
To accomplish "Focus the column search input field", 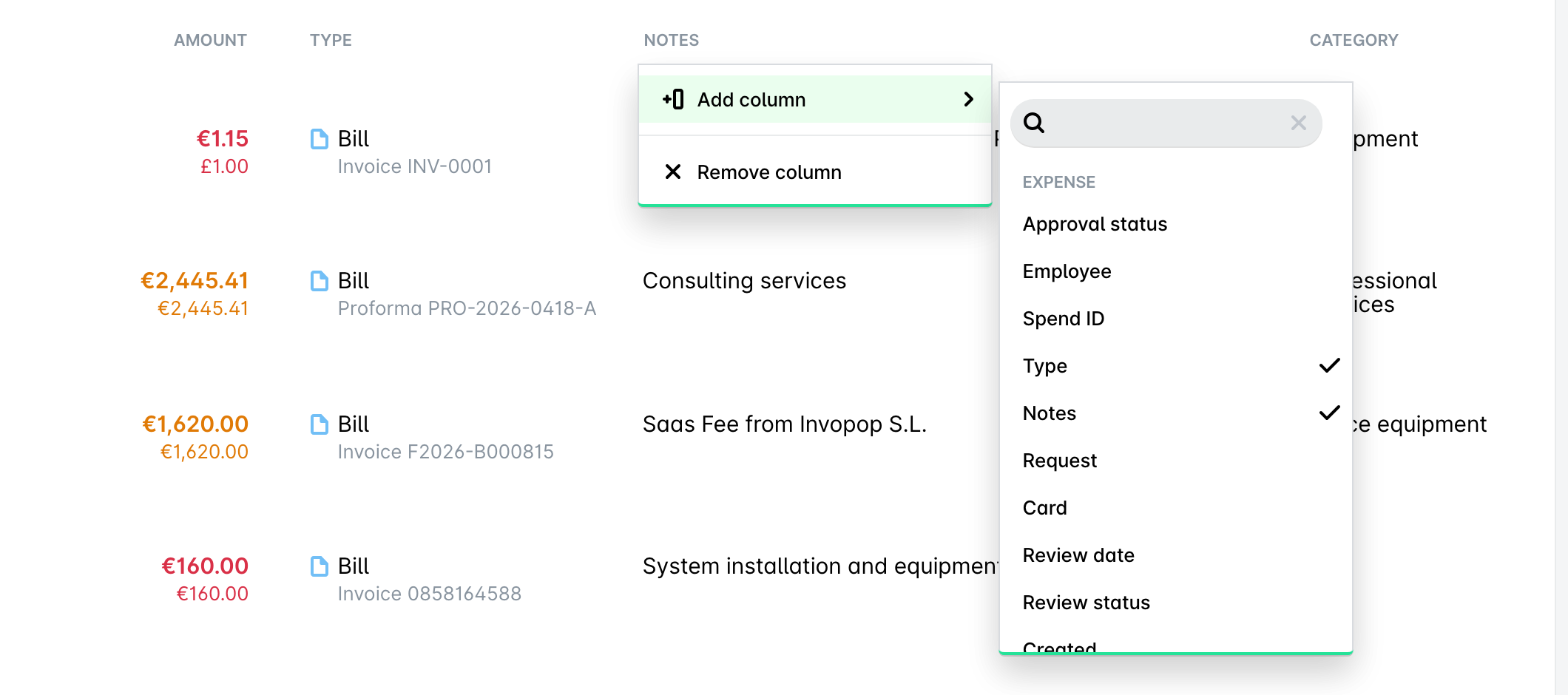I will [x=1166, y=123].
